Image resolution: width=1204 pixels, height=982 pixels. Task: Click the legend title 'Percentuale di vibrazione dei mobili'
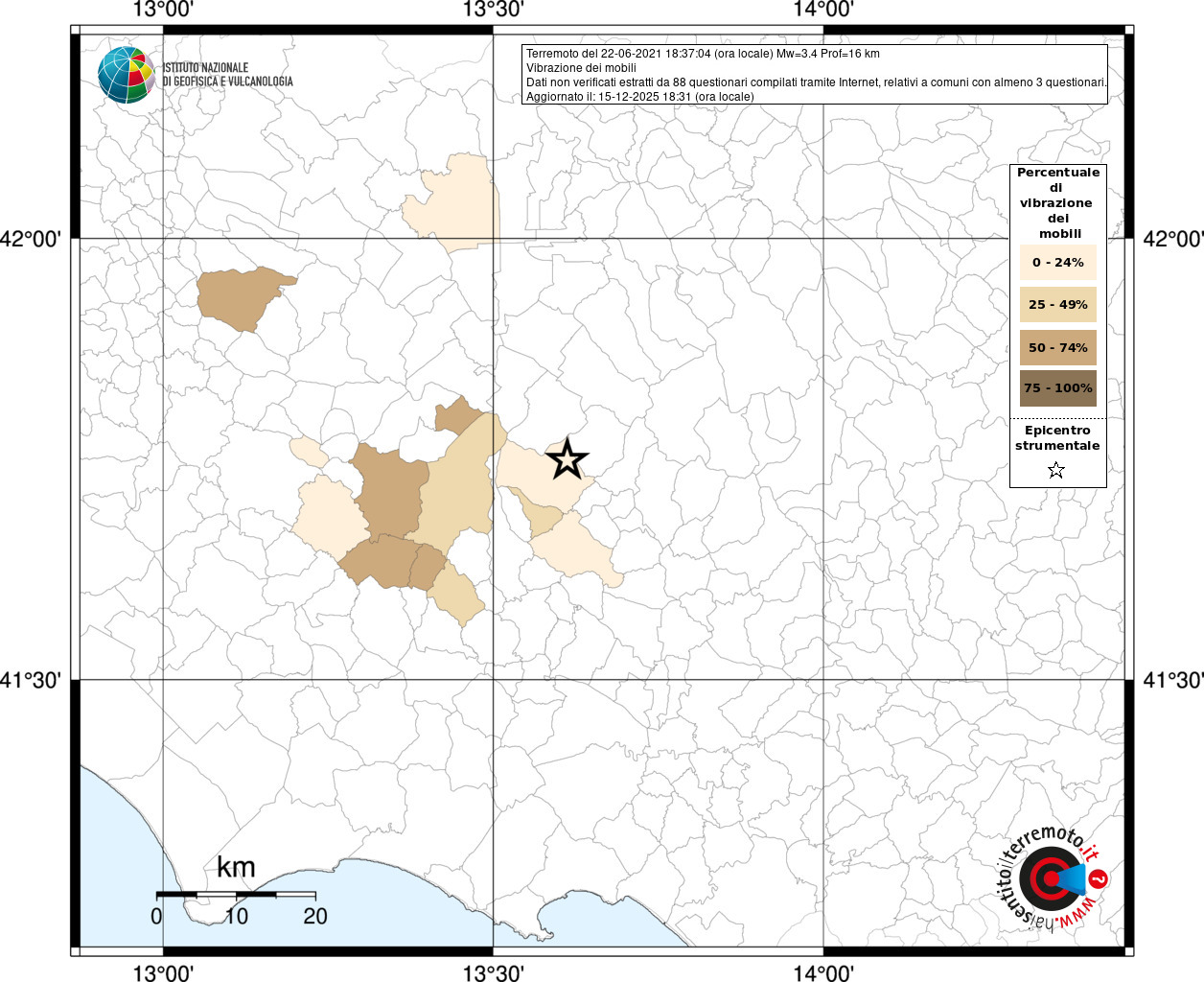point(1058,203)
